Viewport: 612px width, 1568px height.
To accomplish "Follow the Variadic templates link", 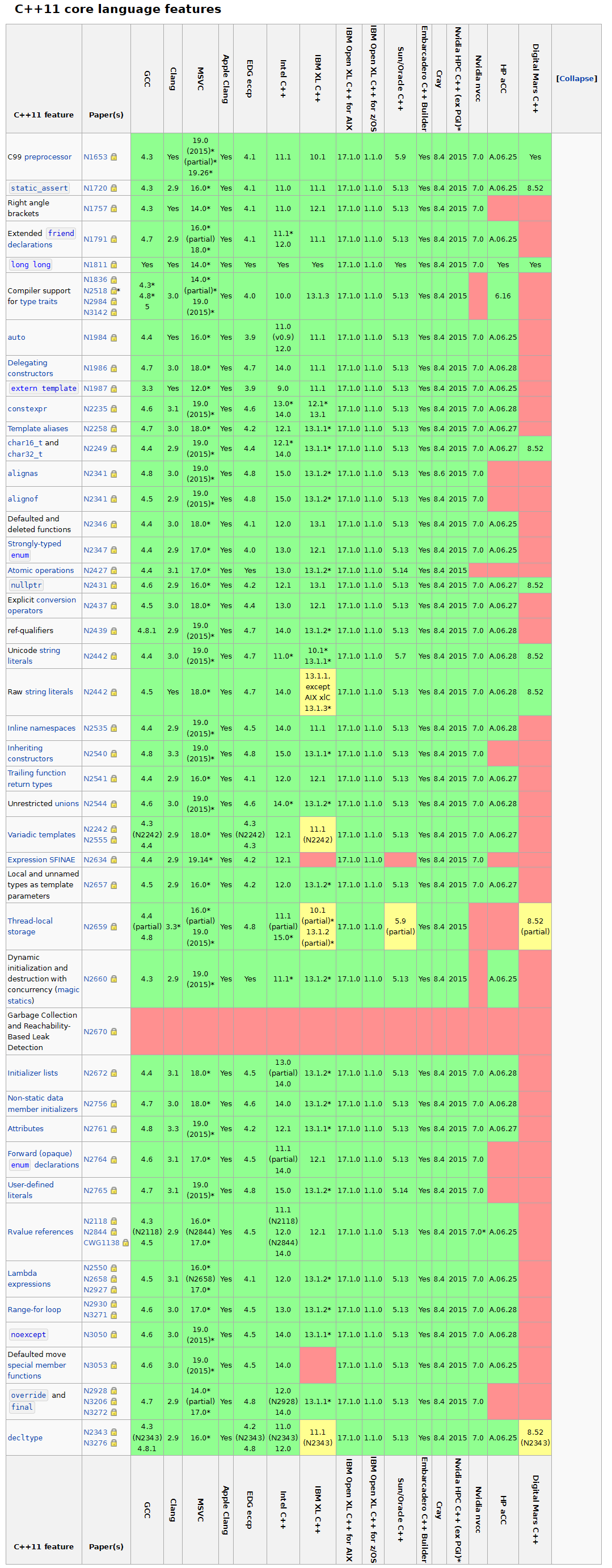I will tap(41, 834).
